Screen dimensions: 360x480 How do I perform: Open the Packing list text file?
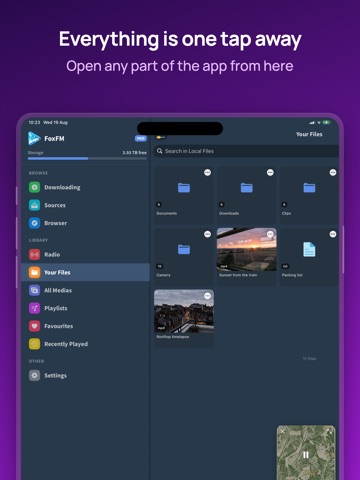(309, 257)
